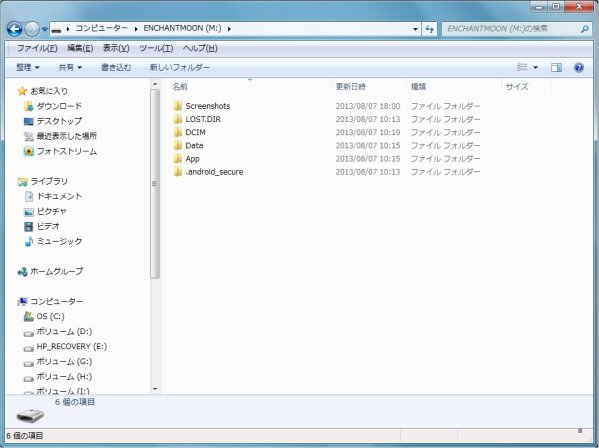Screen dimensions: 599x448
Task: Expand the arrow after コンピューター breadcrumb
Action: 136,29
